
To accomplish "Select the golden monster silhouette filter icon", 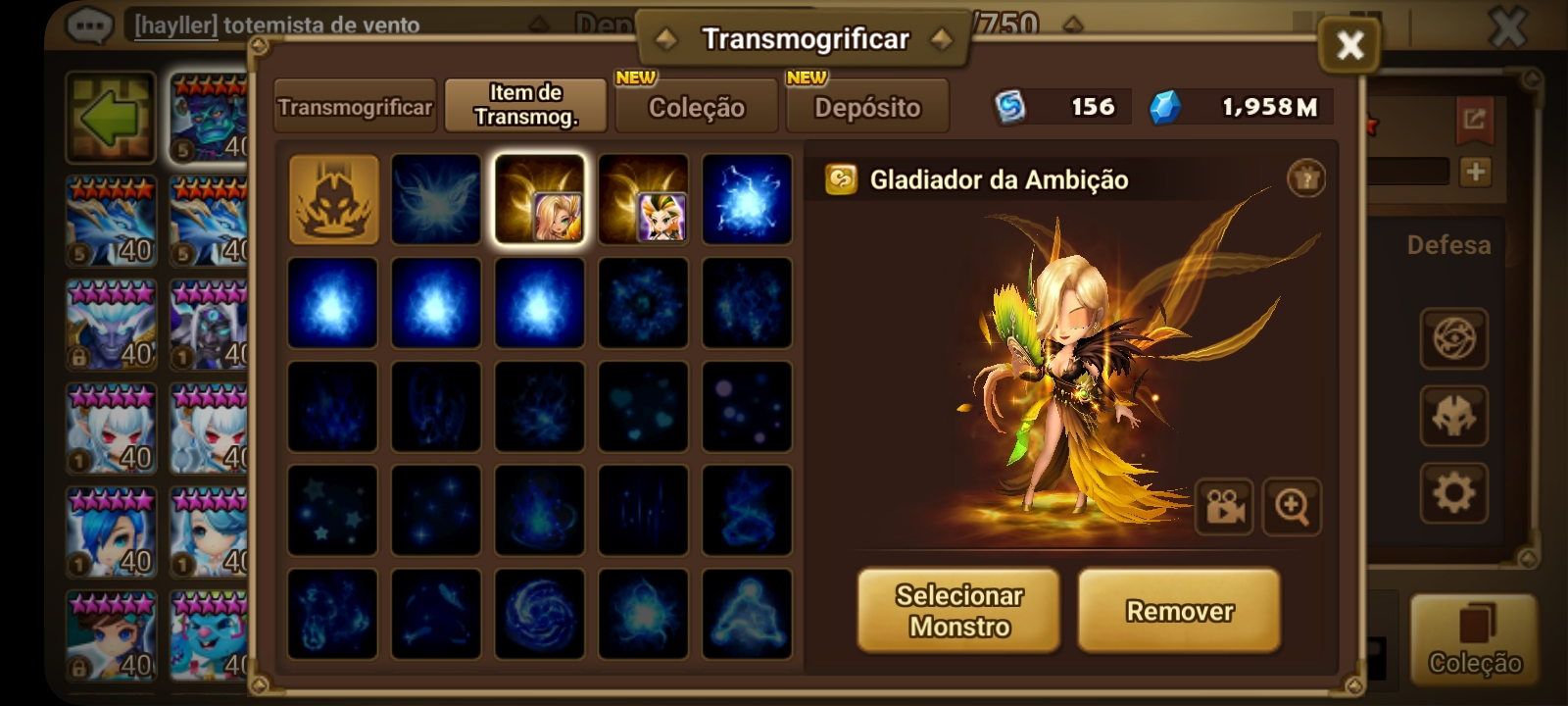I will click(334, 199).
